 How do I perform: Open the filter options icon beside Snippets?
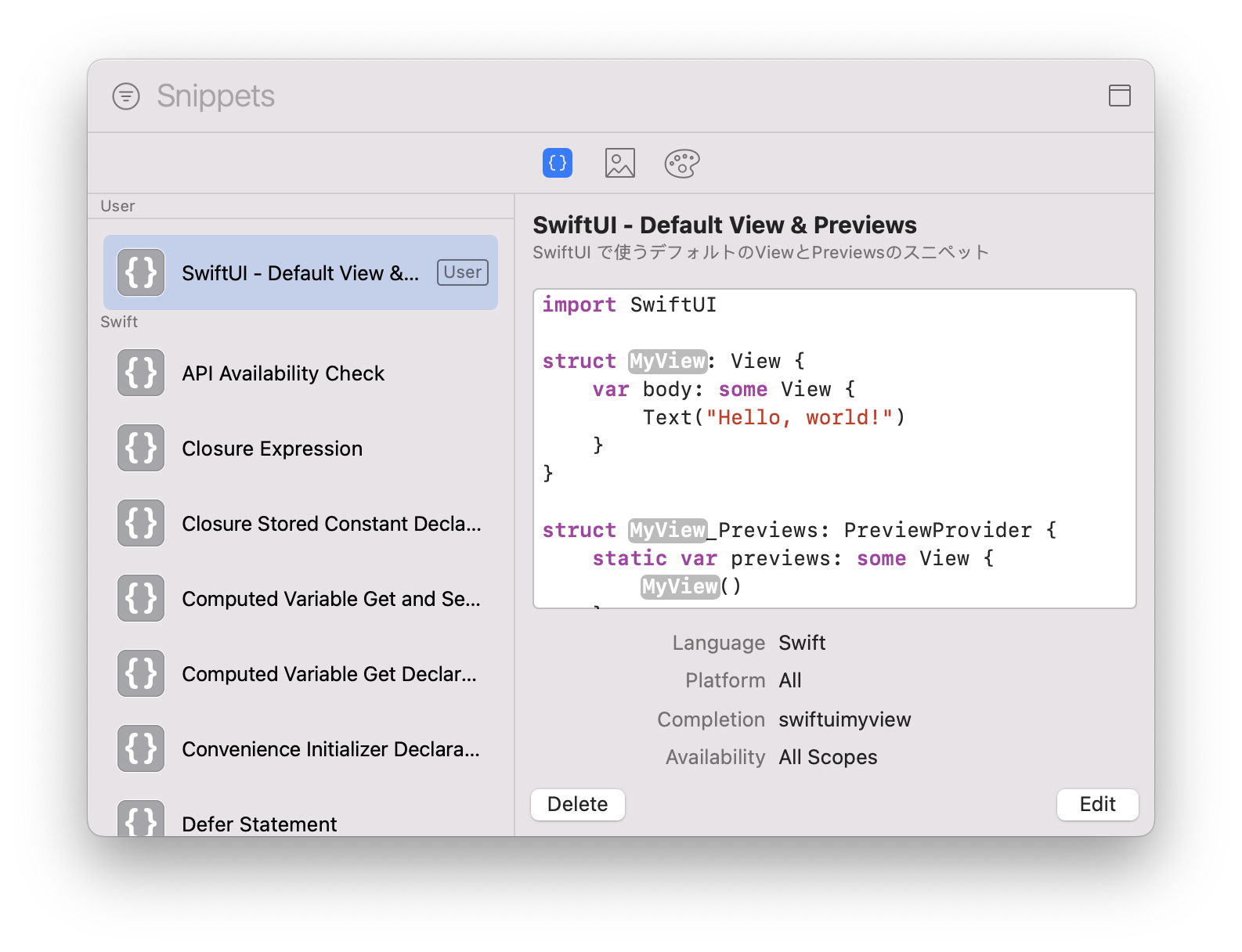(126, 96)
